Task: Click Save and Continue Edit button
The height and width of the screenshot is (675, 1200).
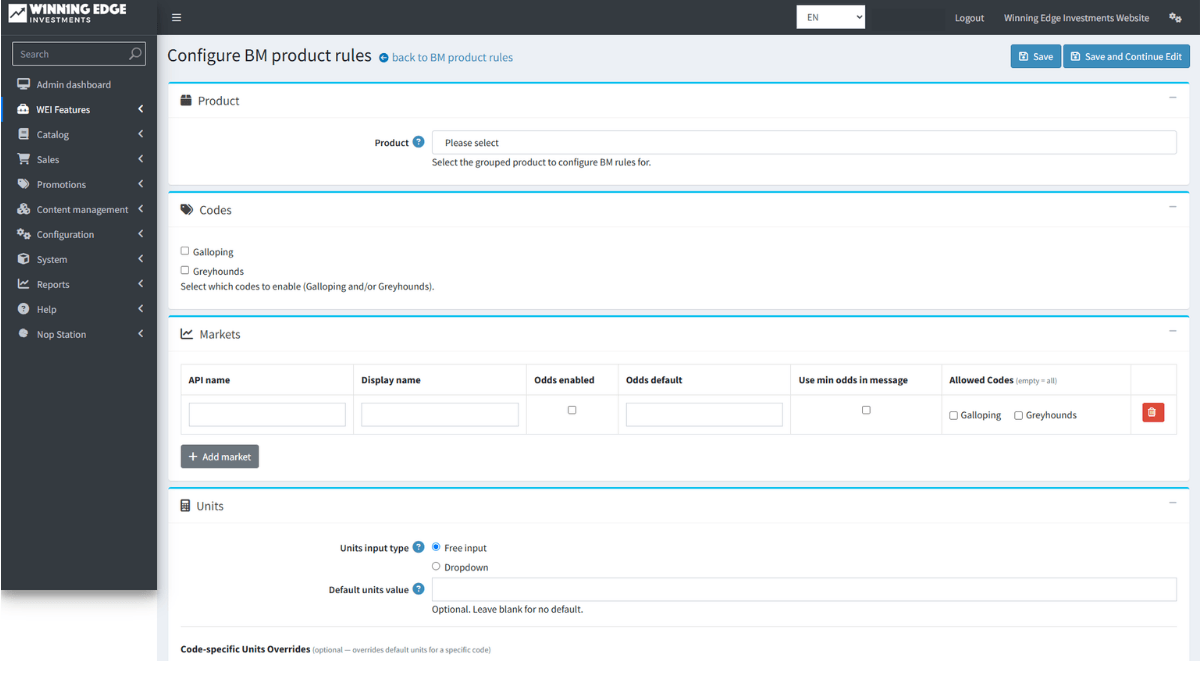Action: click(x=1126, y=56)
